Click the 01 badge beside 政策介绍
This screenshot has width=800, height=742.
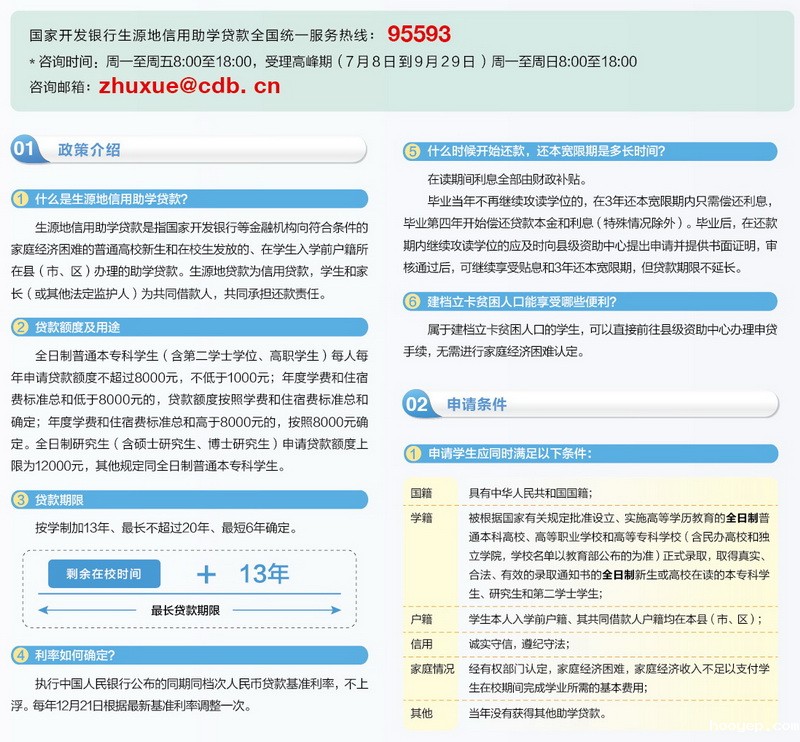pyautogui.click(x=26, y=149)
